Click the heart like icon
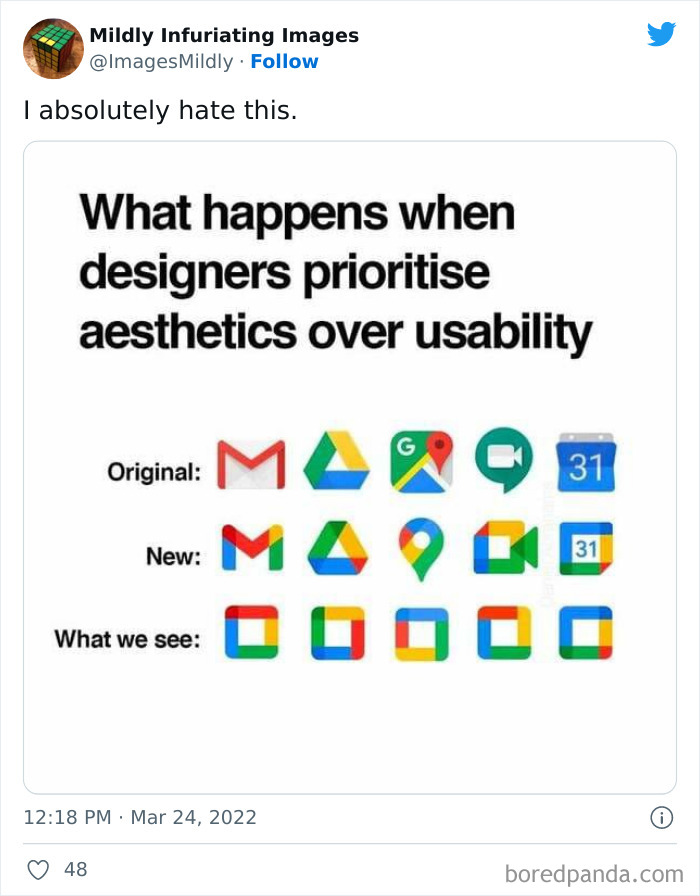Viewport: 700px width, 896px height. [x=38, y=870]
